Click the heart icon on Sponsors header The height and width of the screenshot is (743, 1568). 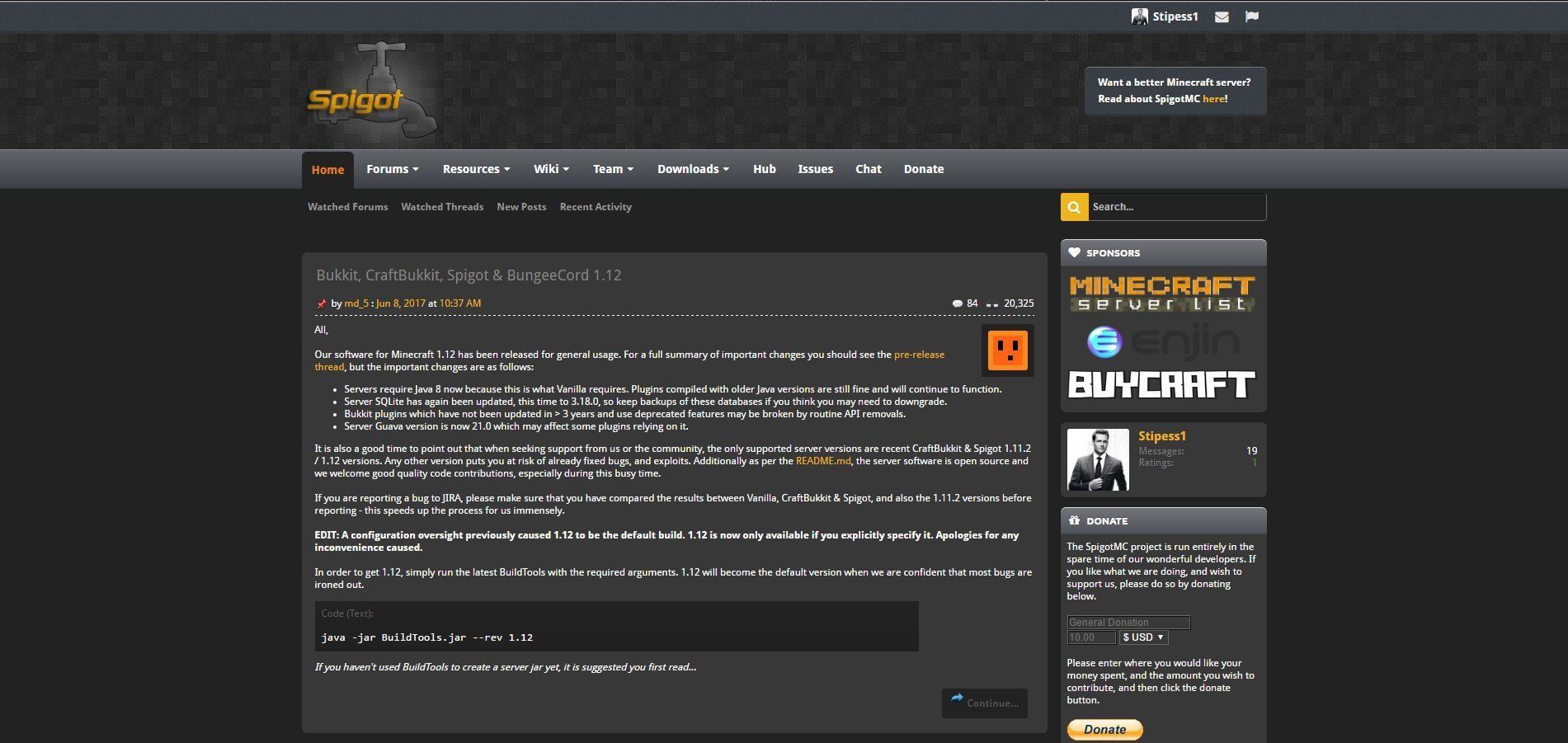[1074, 252]
